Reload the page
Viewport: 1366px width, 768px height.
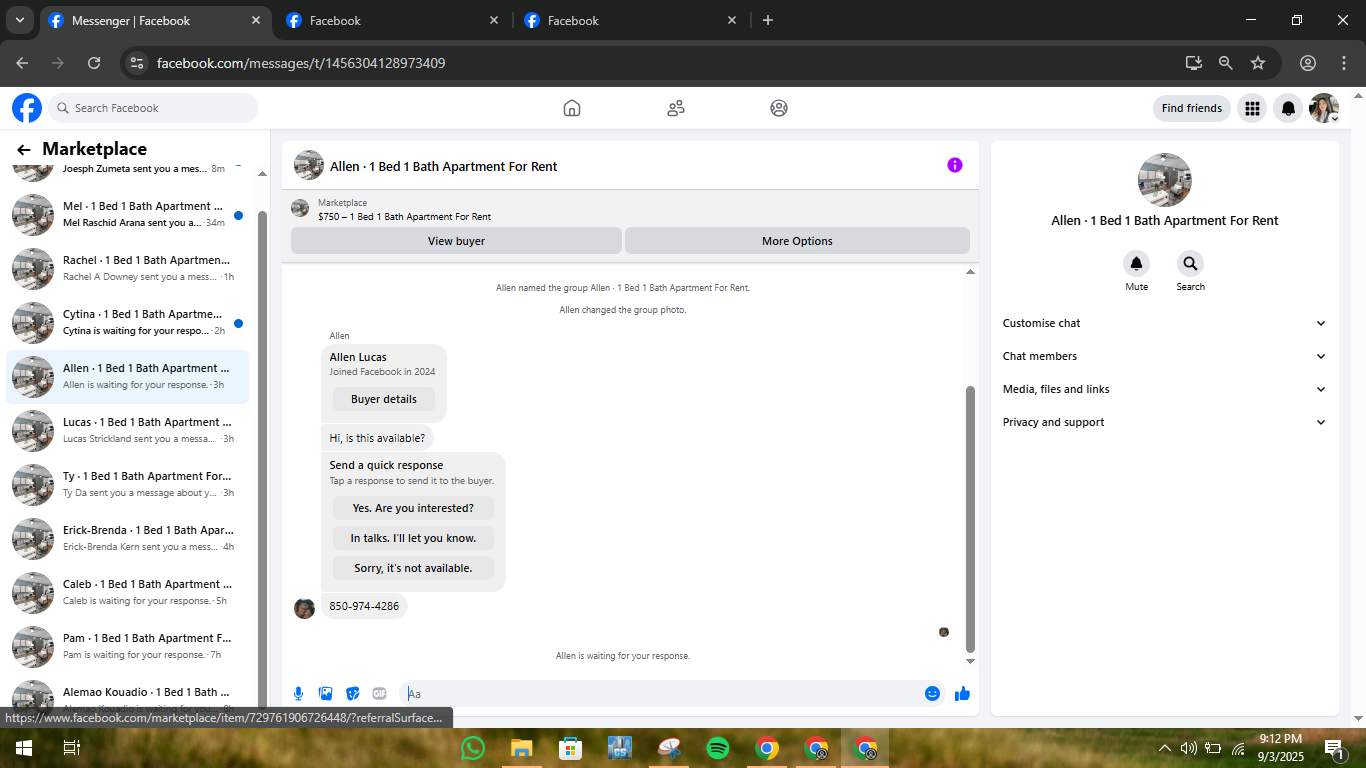tap(94, 63)
